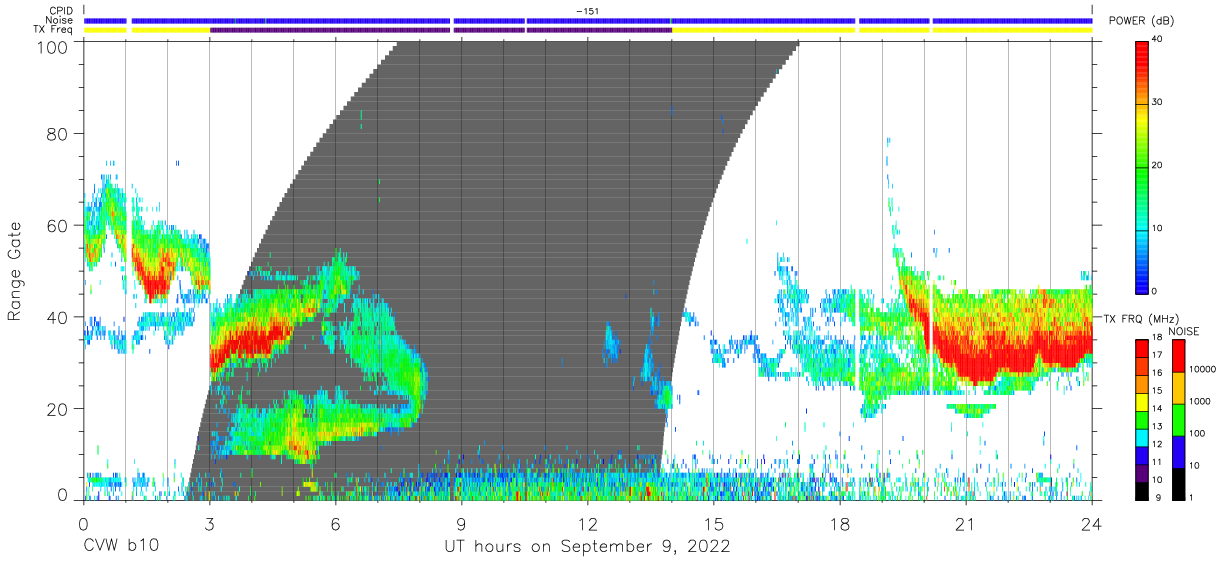The width and height of the screenshot is (1228, 567).
Task: Click the NOISE legend title
Action: 1184,331
